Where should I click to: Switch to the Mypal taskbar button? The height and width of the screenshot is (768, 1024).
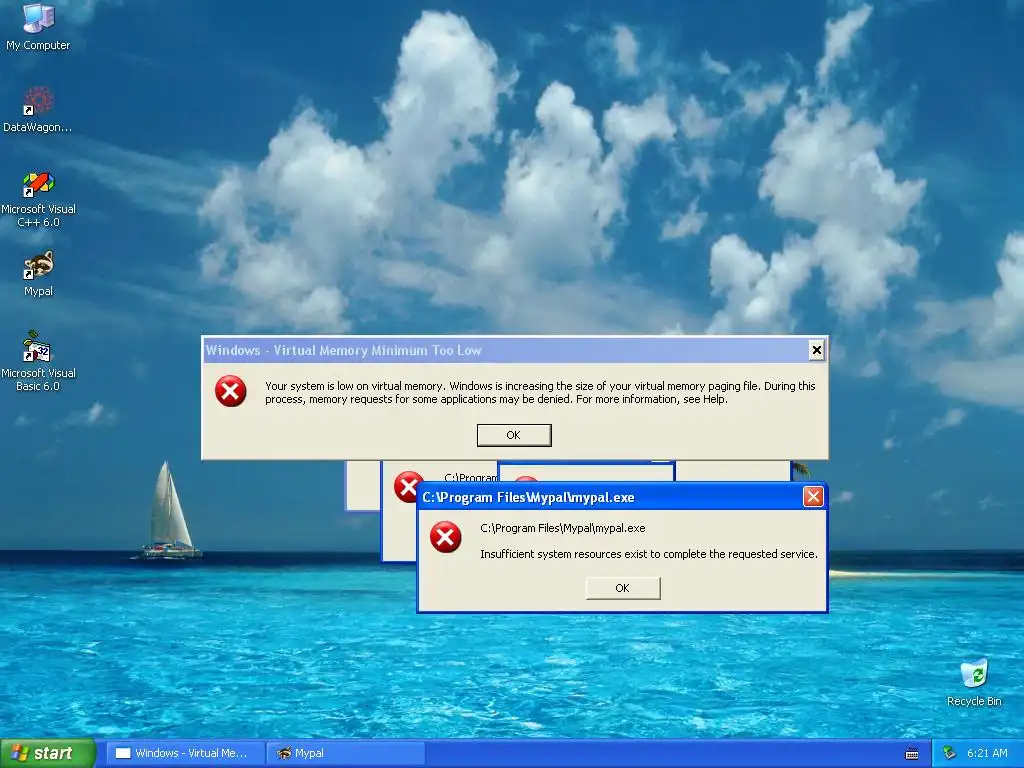[345, 753]
